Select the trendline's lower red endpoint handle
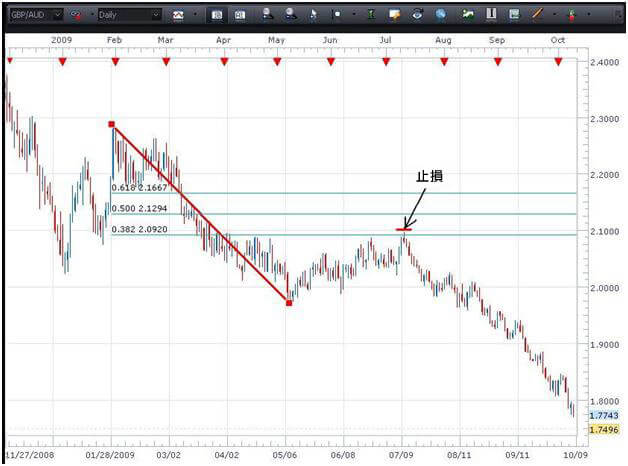Screen dimensions: 628x466 click(289, 302)
